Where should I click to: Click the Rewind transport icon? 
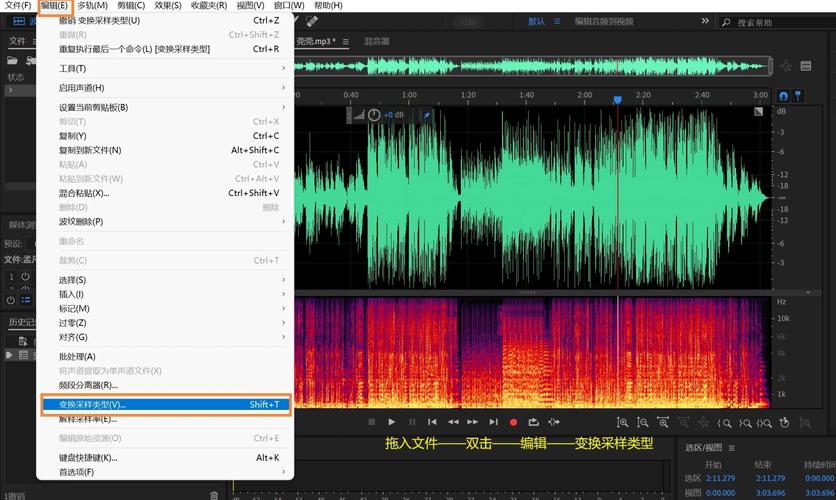453,423
